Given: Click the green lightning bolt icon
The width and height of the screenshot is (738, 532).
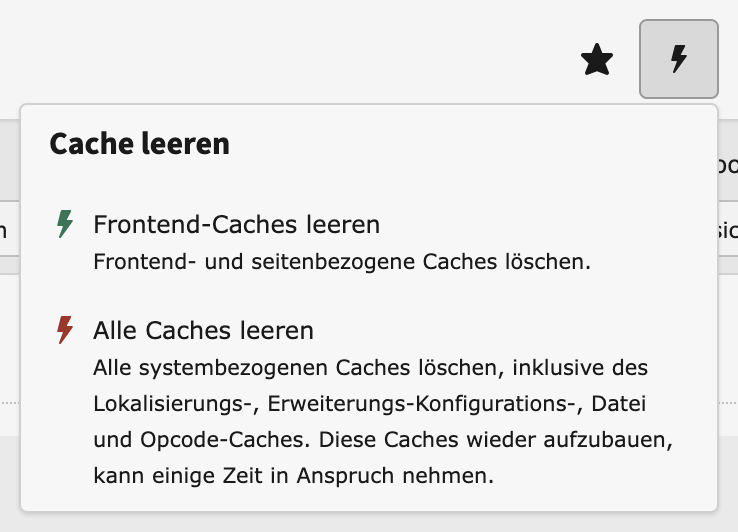Looking at the screenshot, I should click(x=65, y=224).
